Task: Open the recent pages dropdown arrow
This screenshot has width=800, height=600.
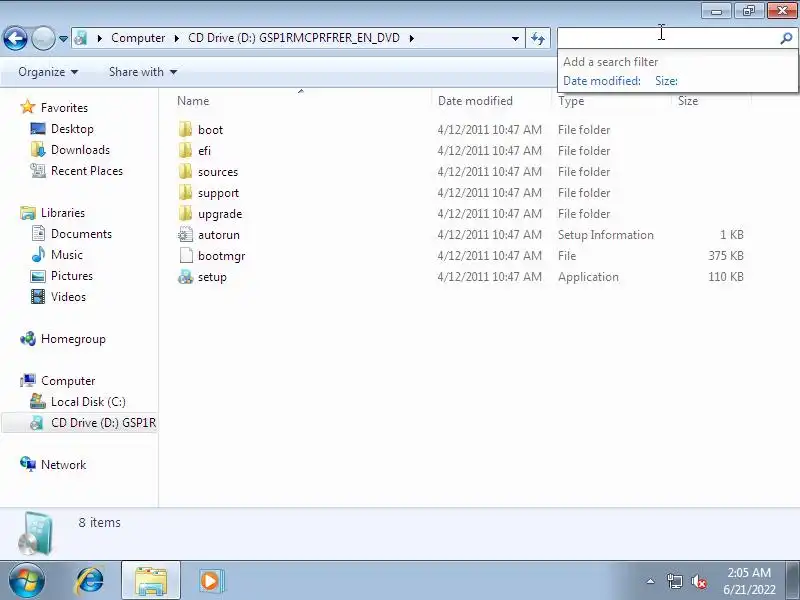Action: 63,38
